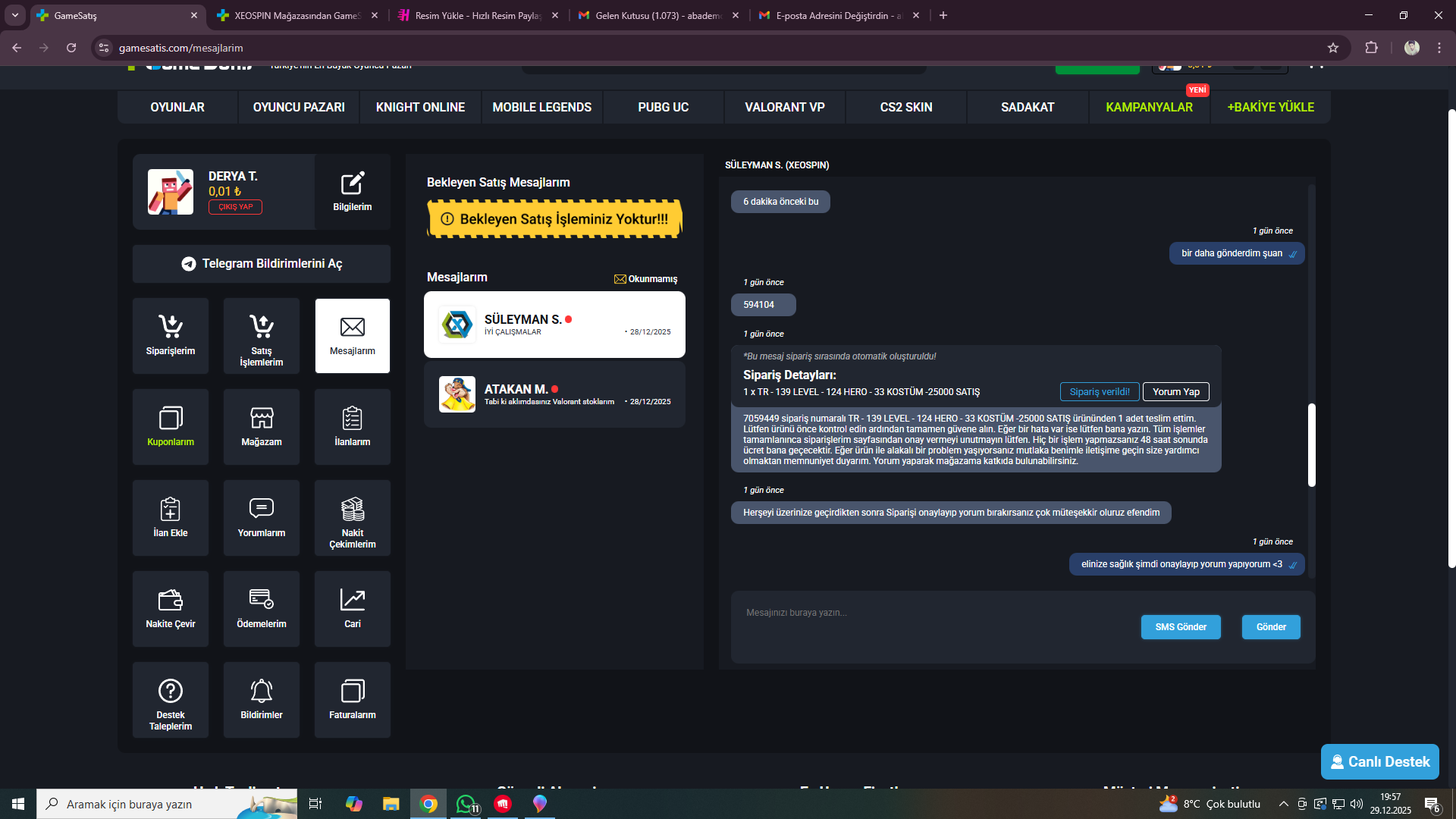1456x819 pixels.
Task: Switch to XEOSPIN Mağazasından tab
Action: (x=297, y=15)
